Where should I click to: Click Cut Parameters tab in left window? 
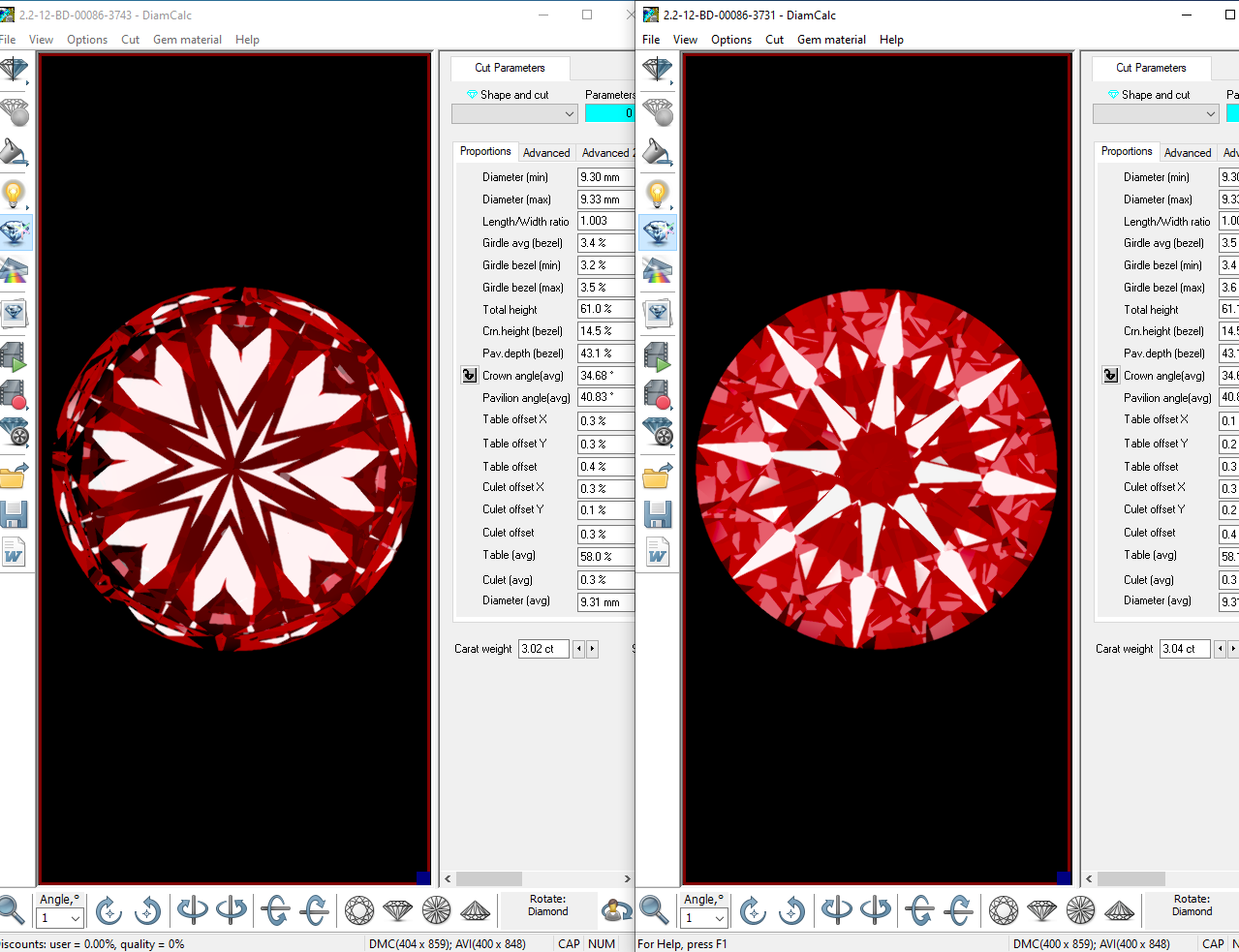[510, 68]
